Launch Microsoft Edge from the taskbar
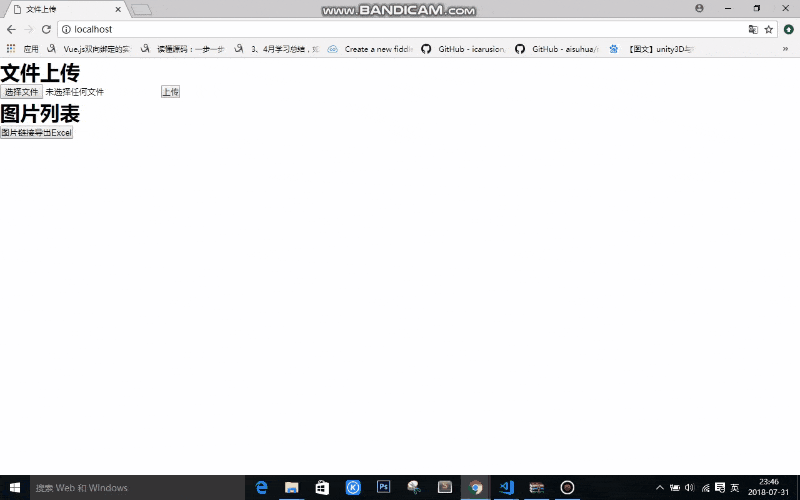 [x=261, y=488]
